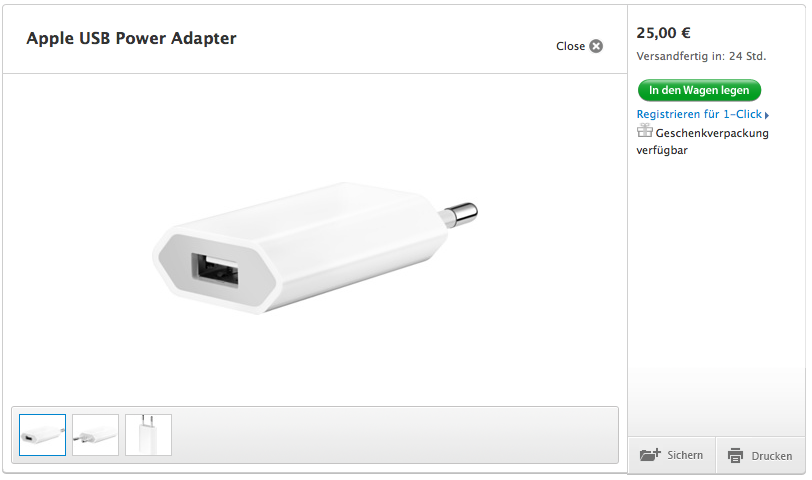The width and height of the screenshot is (812, 480).
Task: Select the third upright adapter thumbnail
Action: [x=148, y=435]
